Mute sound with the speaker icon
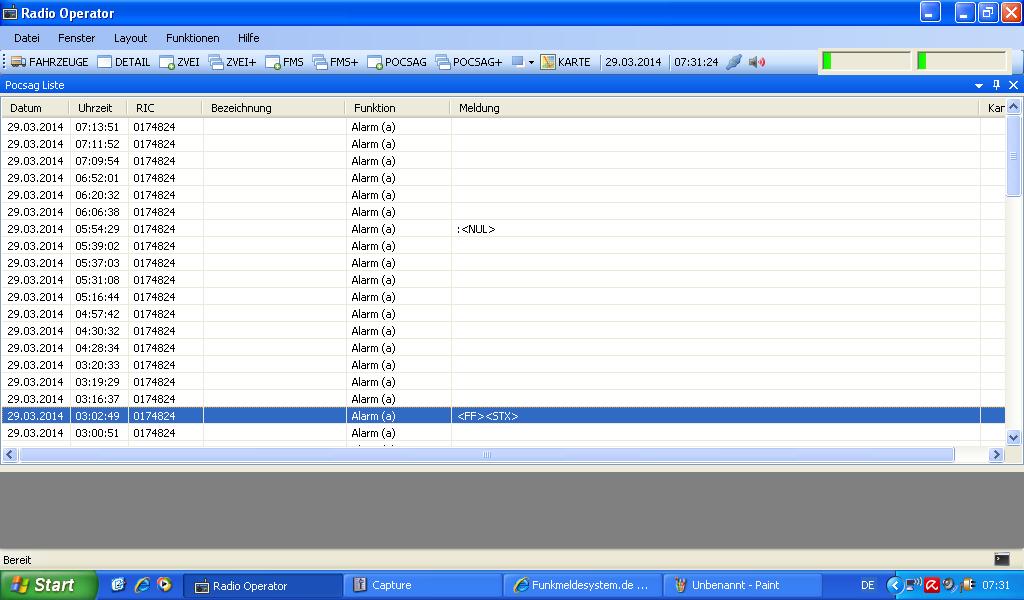The width and height of the screenshot is (1024, 600). coord(757,62)
